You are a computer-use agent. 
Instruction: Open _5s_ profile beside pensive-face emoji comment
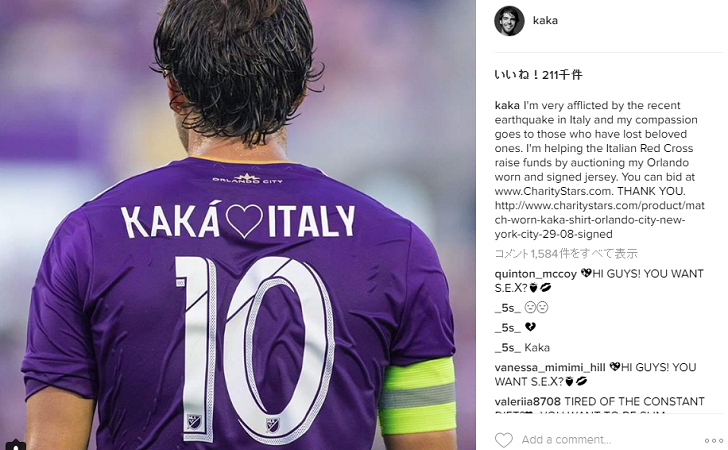point(507,308)
